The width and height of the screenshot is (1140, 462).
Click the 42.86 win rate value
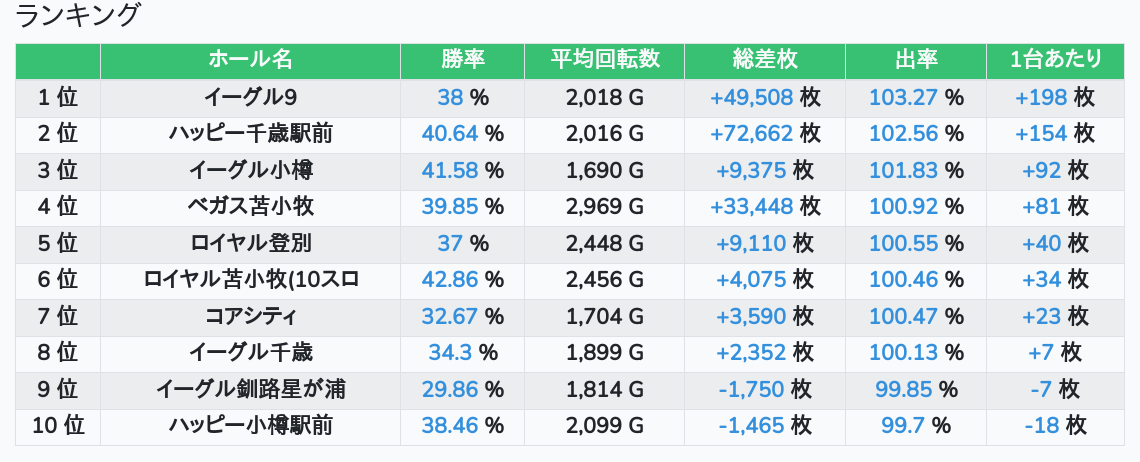tap(450, 280)
